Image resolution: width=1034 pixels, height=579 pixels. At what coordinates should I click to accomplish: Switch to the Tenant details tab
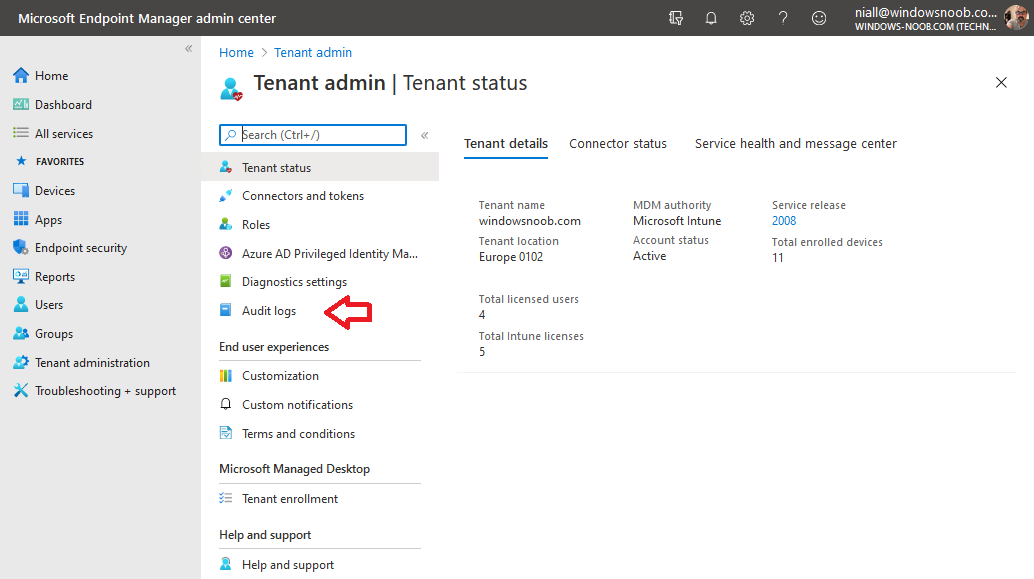coord(506,144)
